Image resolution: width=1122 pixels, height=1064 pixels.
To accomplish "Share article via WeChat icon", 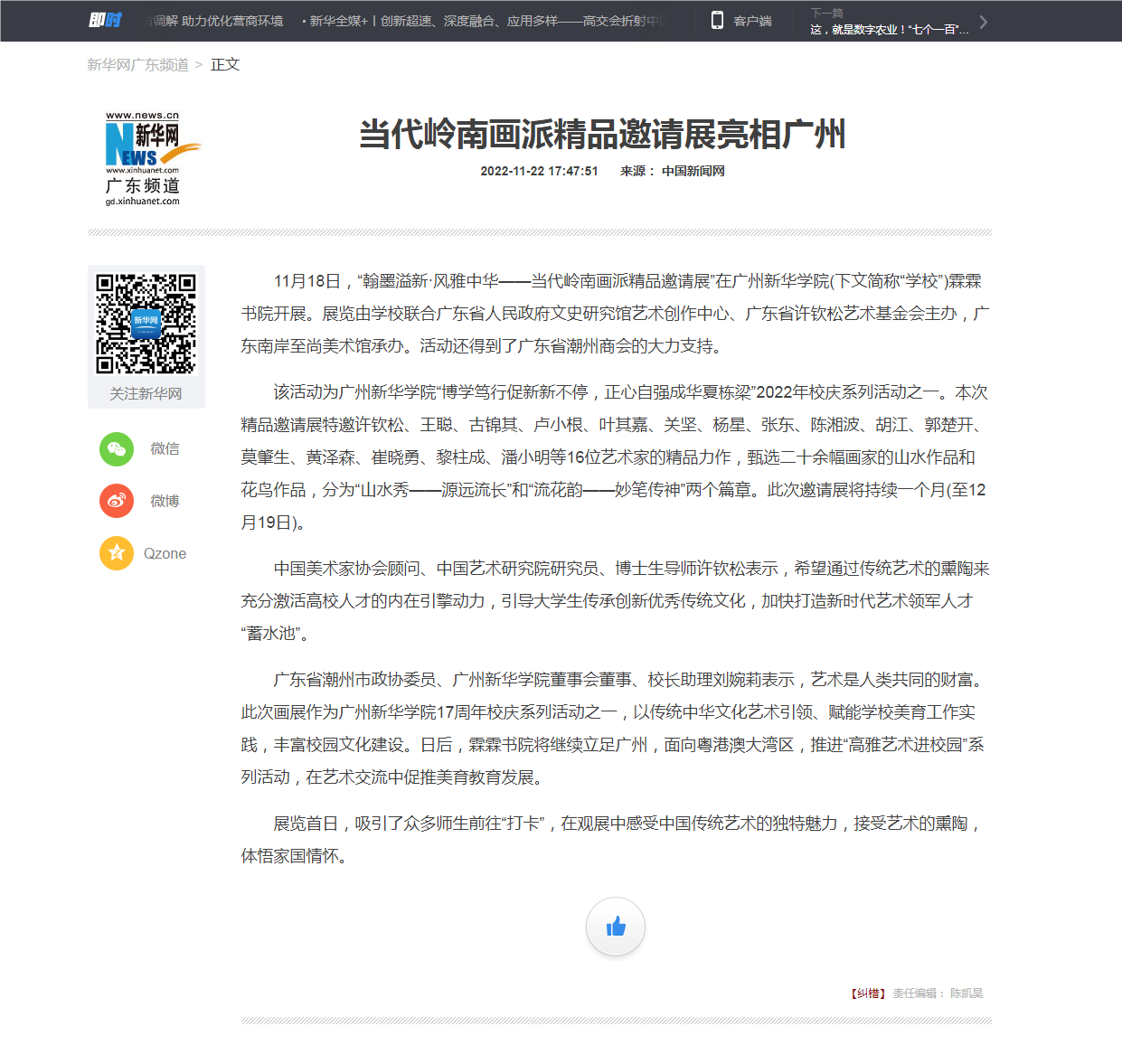I will (x=117, y=449).
